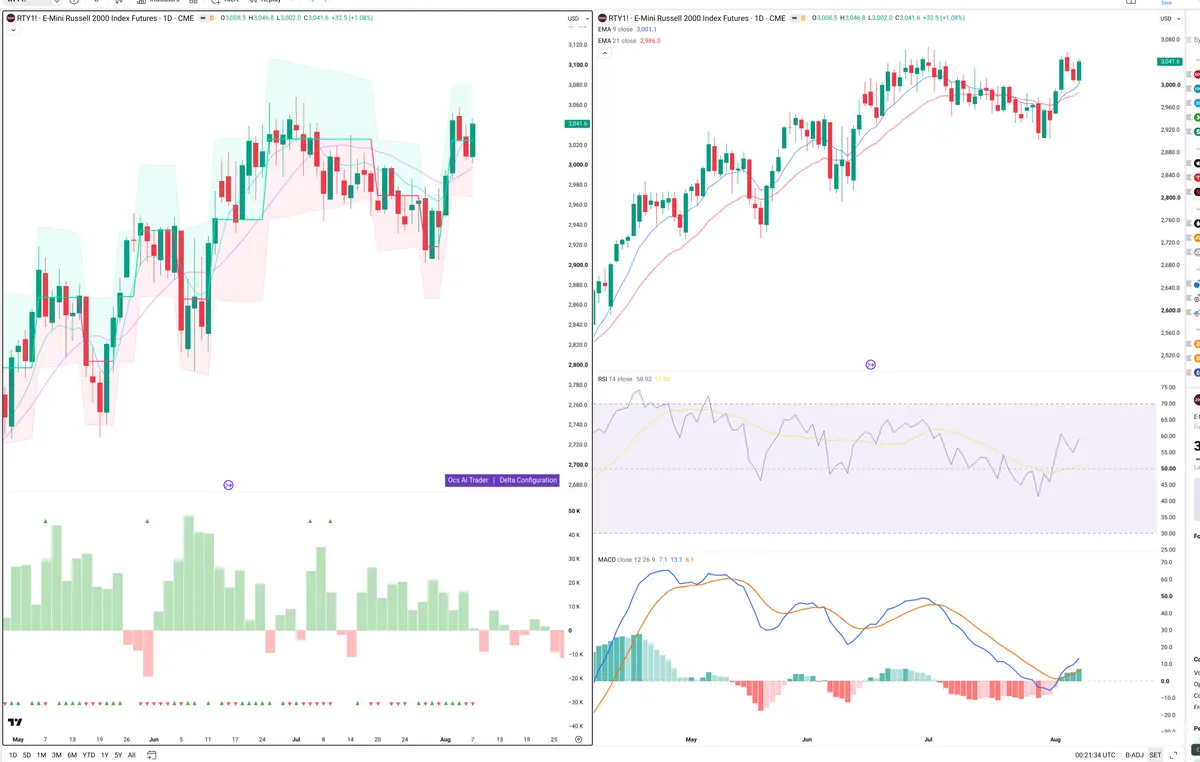Click the maximize chart icon in bottom bar
This screenshot has height=762, width=1200.
[x=1173, y=755]
